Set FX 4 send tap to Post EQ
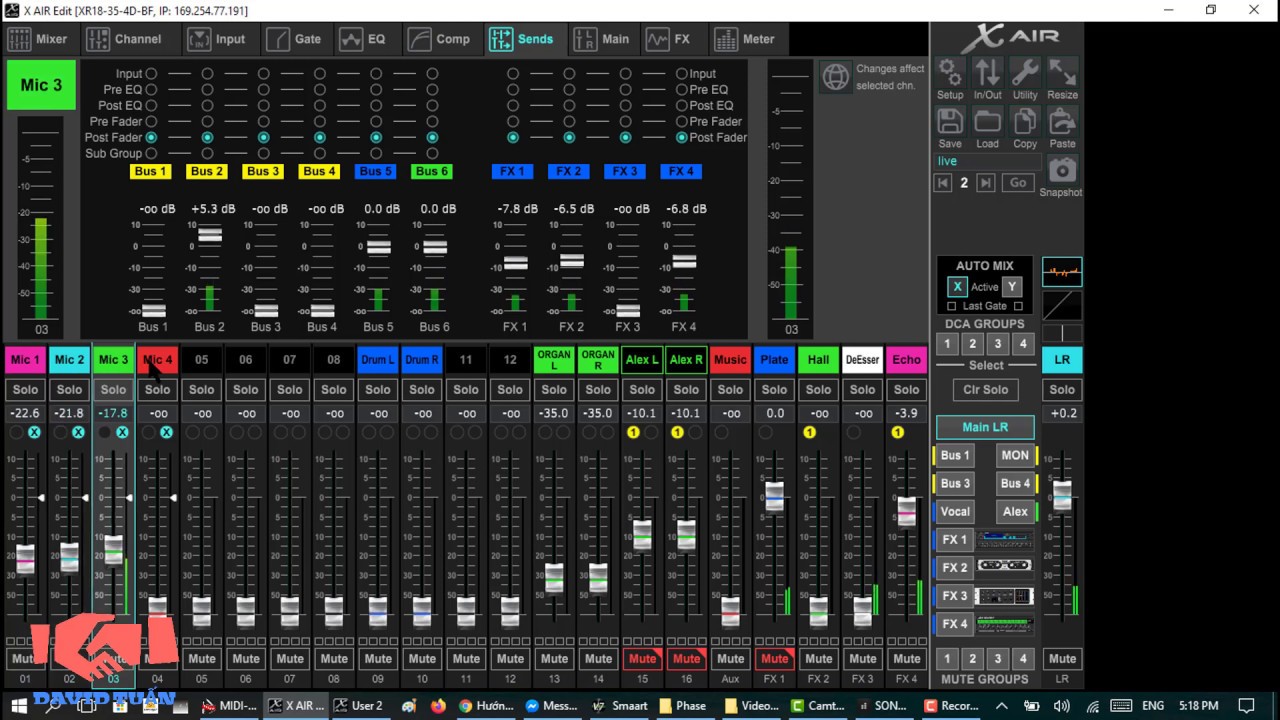The image size is (1280, 720). click(682, 106)
